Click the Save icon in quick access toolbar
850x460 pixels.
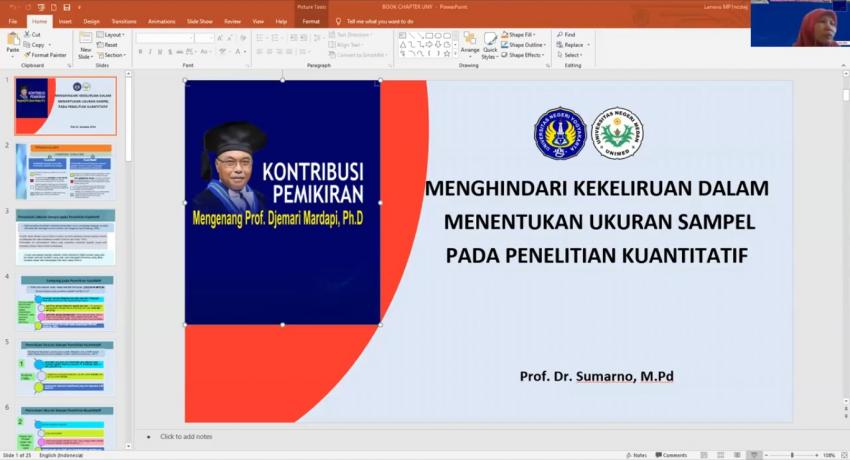[x=66, y=7]
